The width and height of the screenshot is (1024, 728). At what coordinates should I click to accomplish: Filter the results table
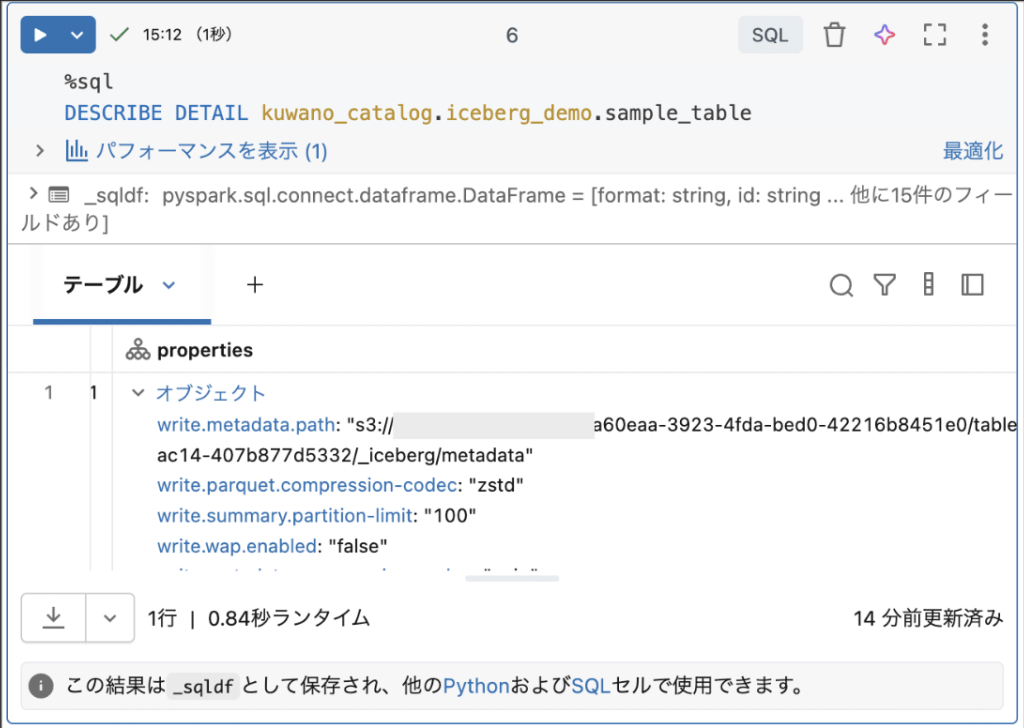(x=884, y=286)
